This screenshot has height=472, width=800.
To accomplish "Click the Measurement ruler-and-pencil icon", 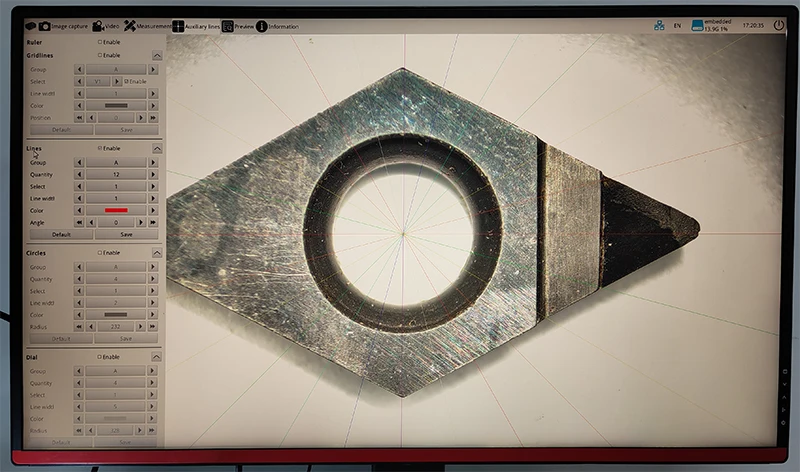I will 130,26.
